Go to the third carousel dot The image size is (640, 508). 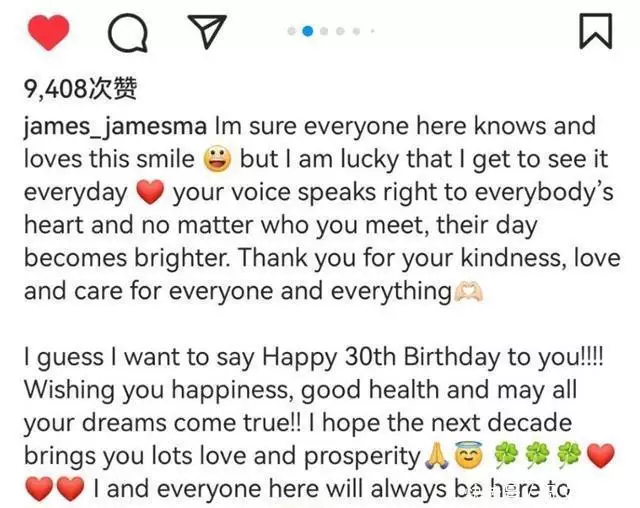click(x=324, y=31)
